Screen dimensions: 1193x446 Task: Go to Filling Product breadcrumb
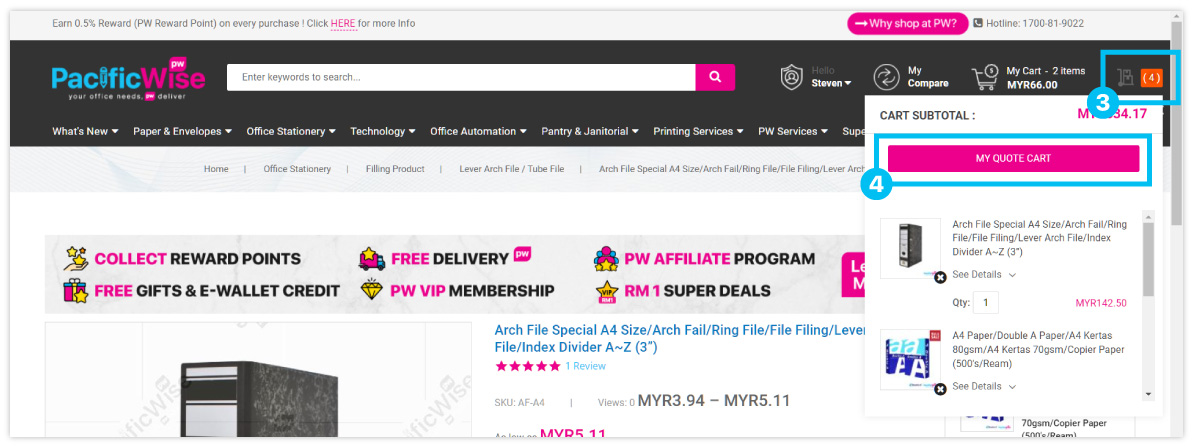click(395, 169)
